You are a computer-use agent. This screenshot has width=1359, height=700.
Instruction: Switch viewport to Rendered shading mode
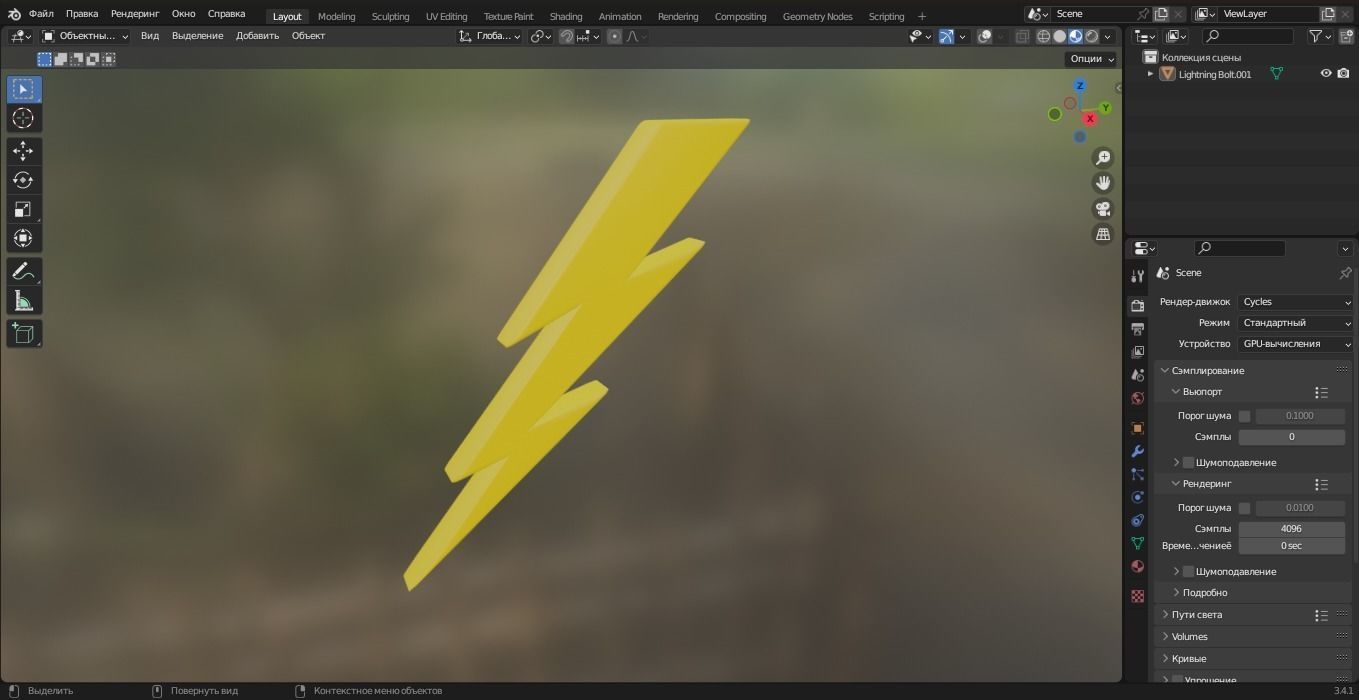coord(1093,36)
